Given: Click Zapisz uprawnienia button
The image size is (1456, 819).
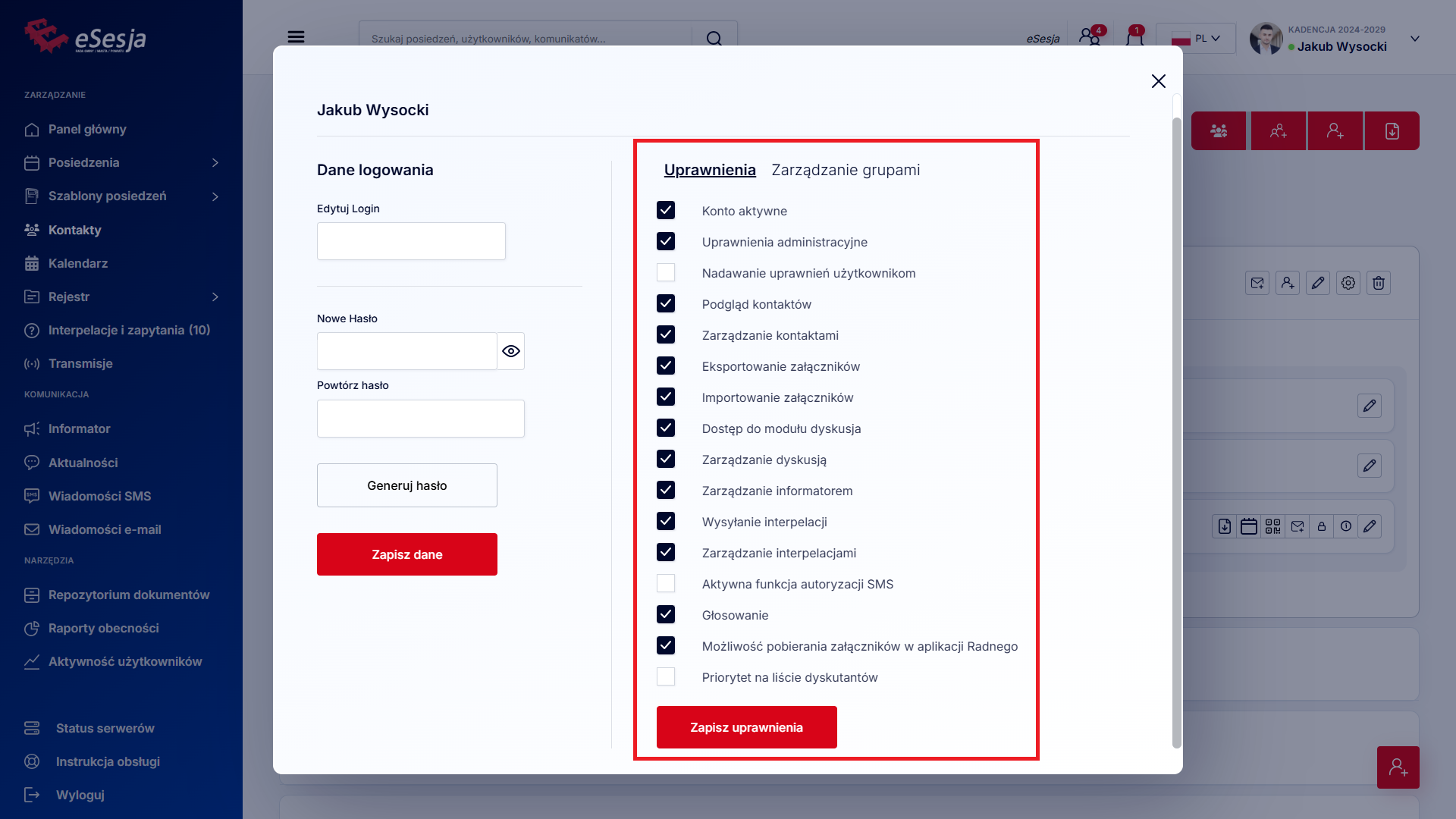Looking at the screenshot, I should [x=746, y=727].
